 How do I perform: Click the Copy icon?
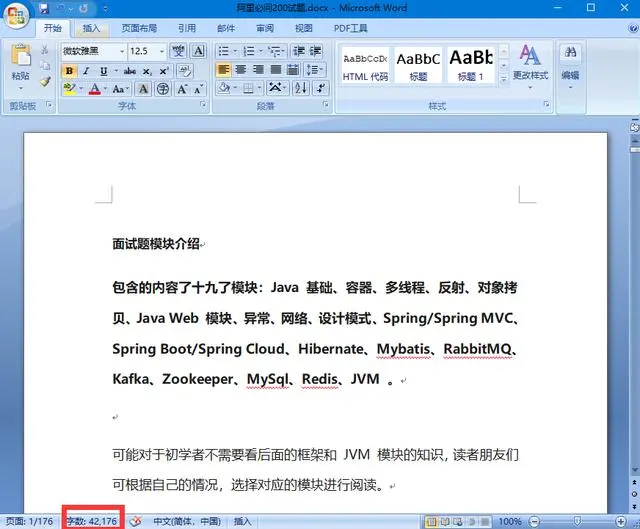(x=44, y=66)
